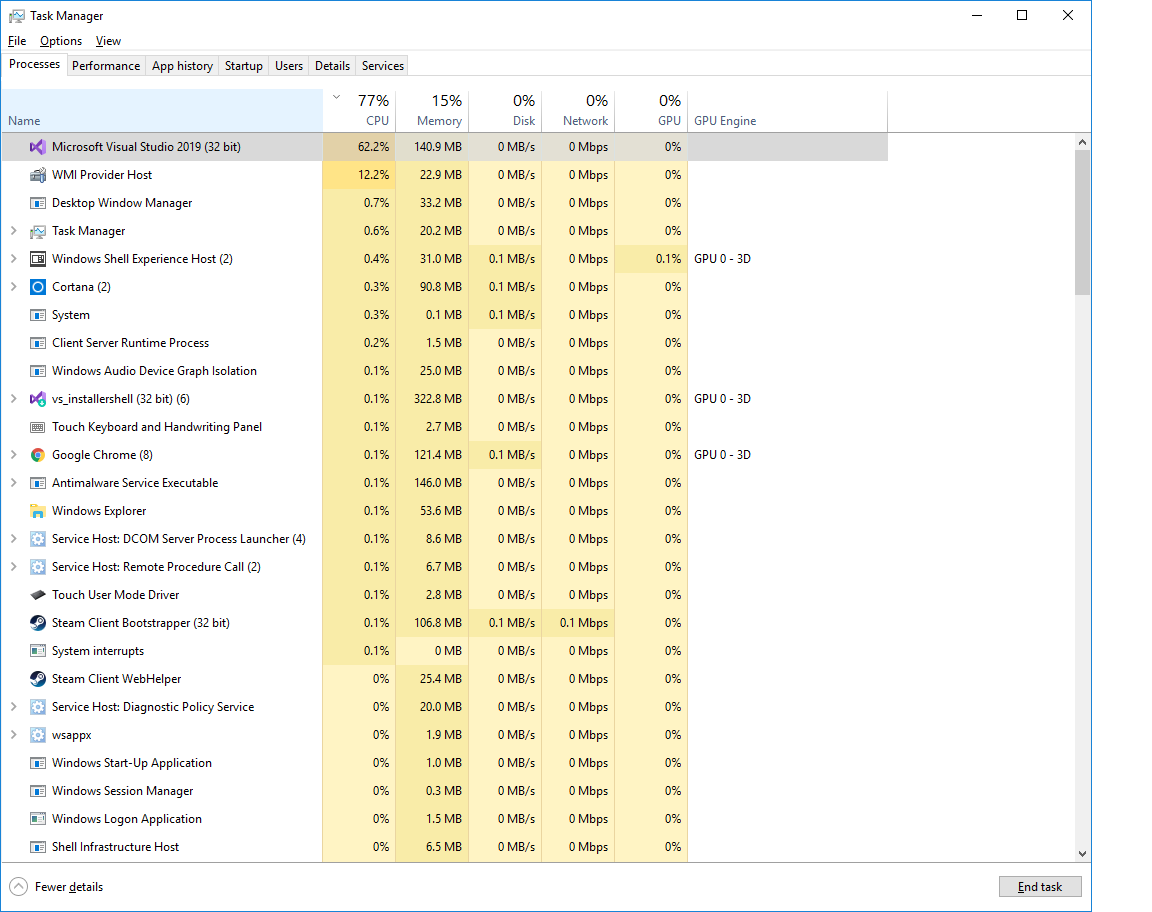
Task: Click the Client Server Runtime Process icon
Action: [x=37, y=343]
